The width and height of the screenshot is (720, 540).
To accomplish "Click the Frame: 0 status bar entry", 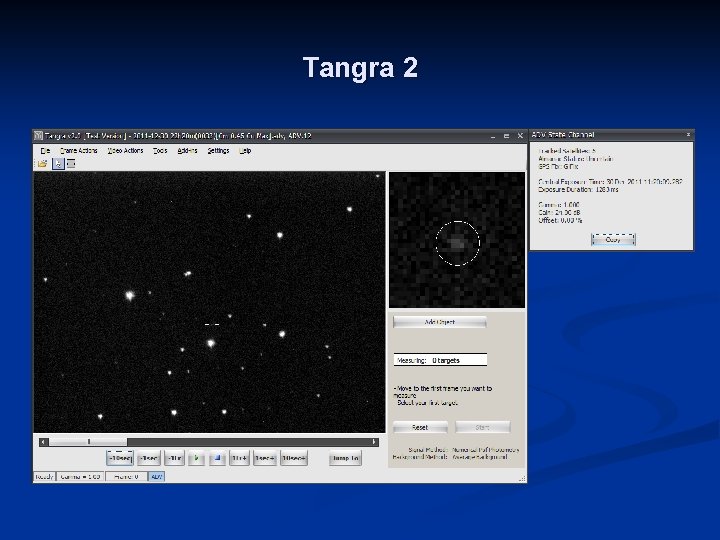I will coord(126,477).
